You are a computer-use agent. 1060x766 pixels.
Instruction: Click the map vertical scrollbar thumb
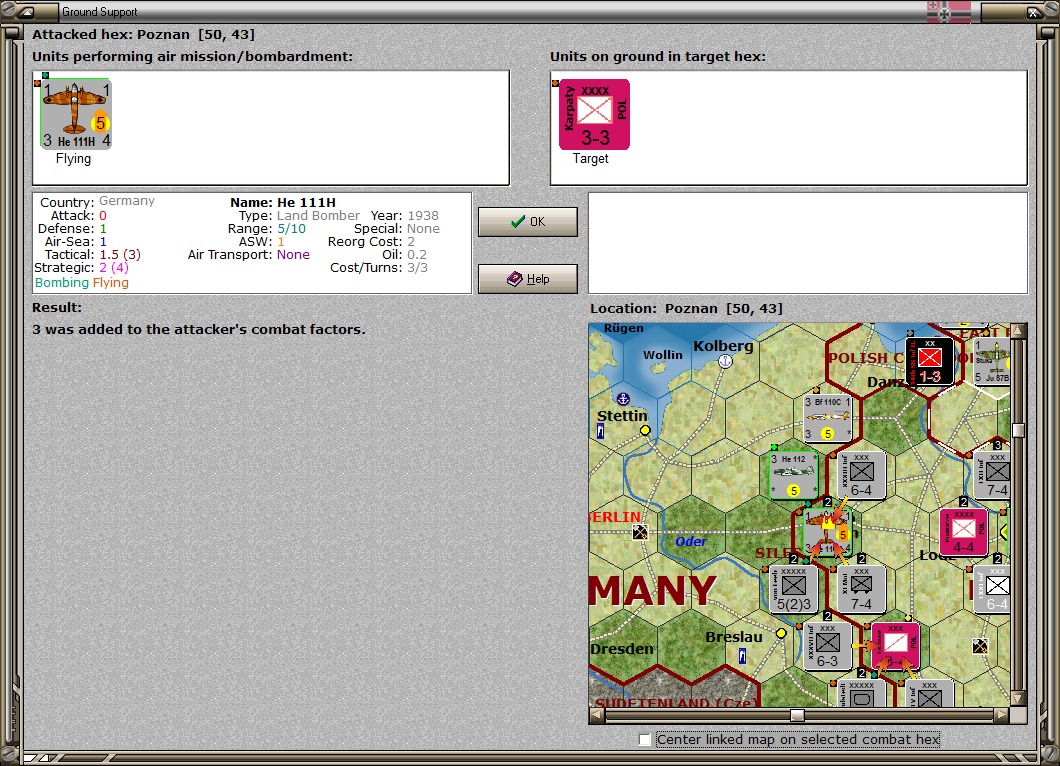(1017, 430)
